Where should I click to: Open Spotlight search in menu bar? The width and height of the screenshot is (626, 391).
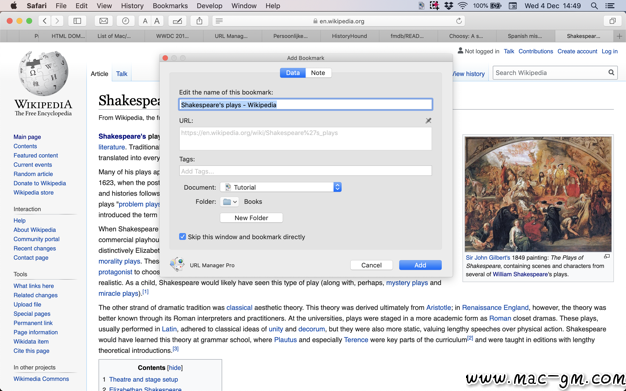(594, 6)
